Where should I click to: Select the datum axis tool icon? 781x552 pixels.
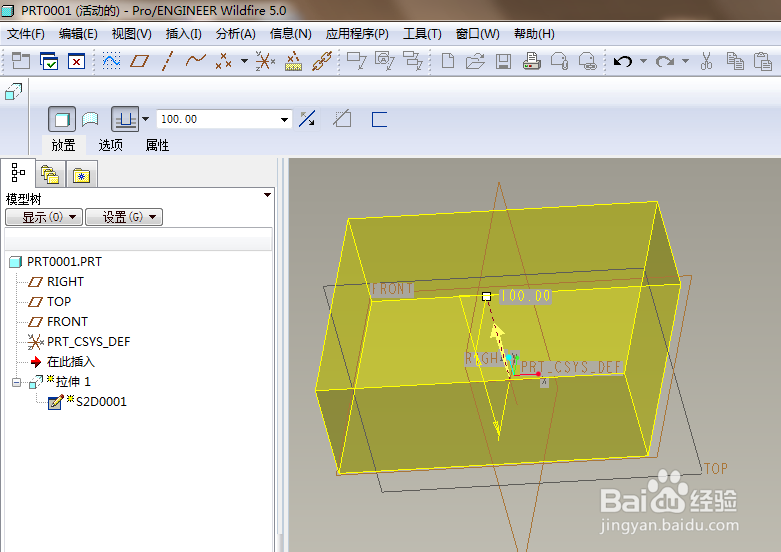167,61
